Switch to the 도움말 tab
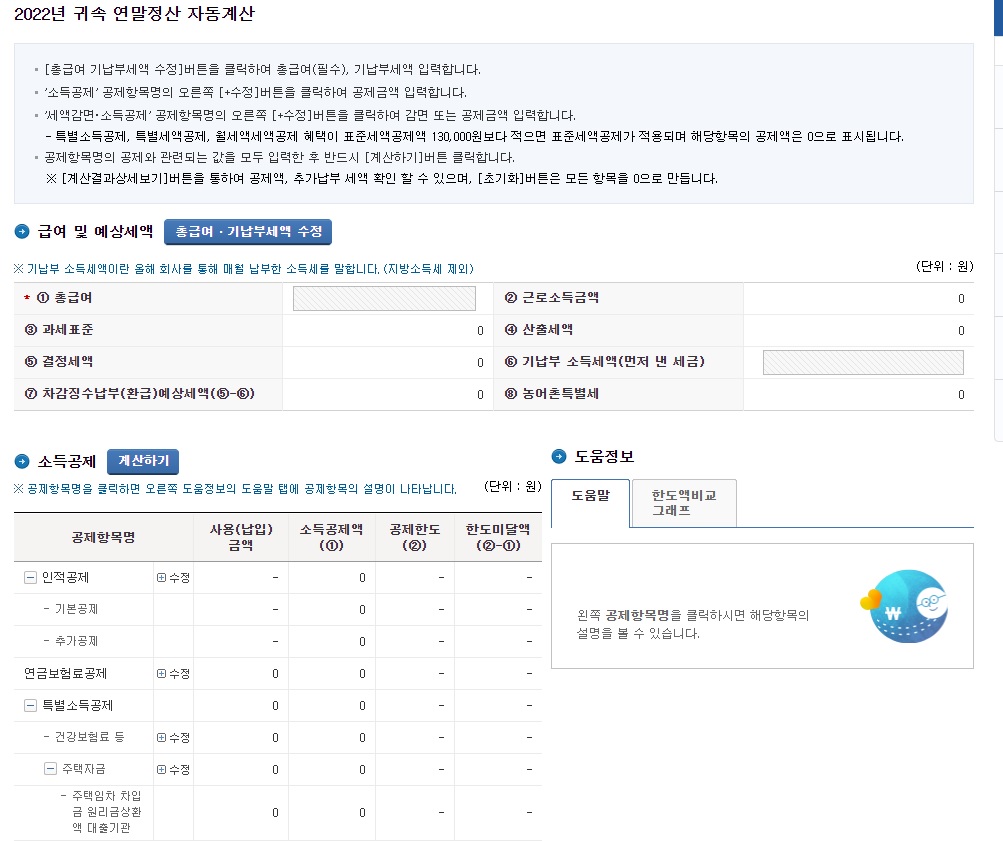1003x841 pixels. (x=590, y=503)
